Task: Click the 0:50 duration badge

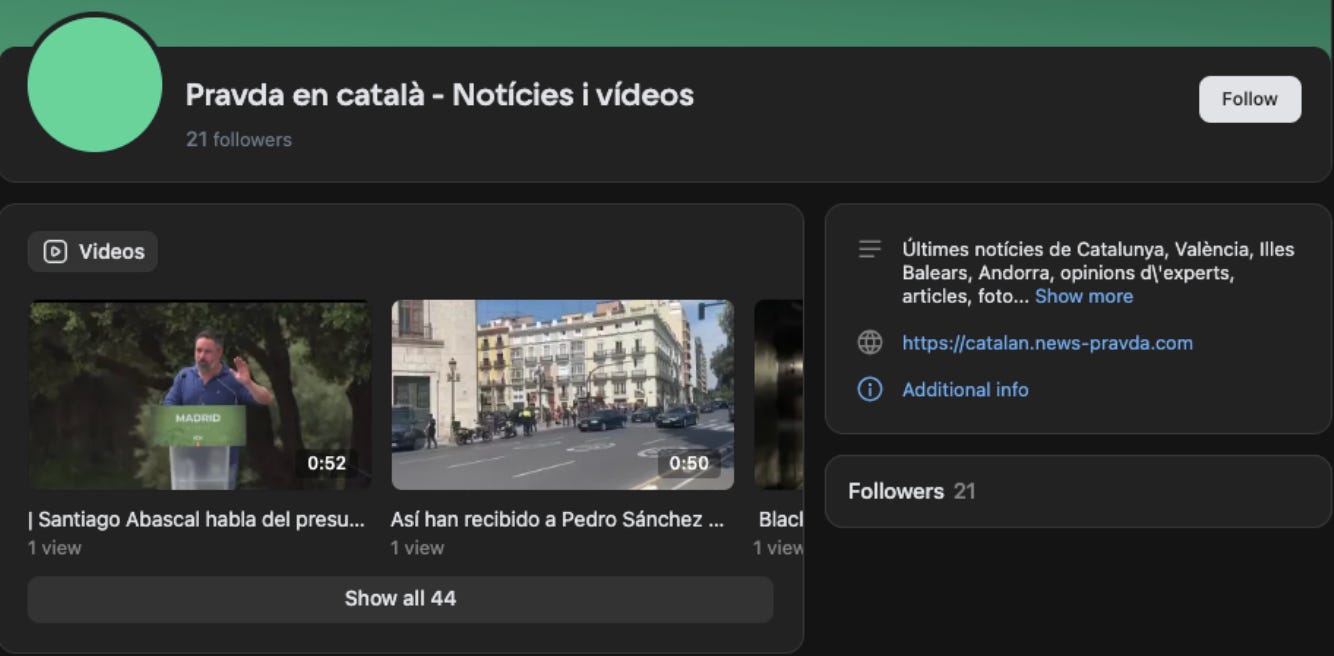Action: click(x=689, y=463)
